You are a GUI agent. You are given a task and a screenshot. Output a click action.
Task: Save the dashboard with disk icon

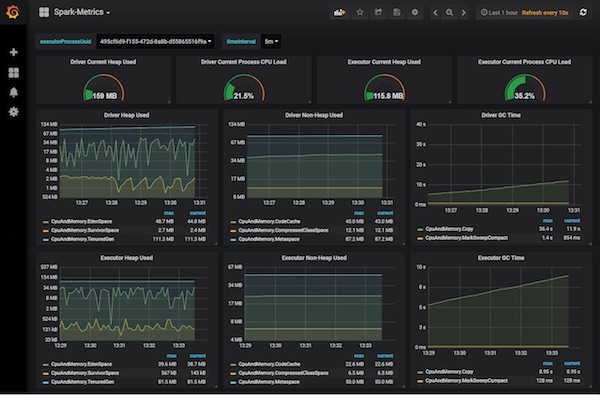(x=396, y=13)
